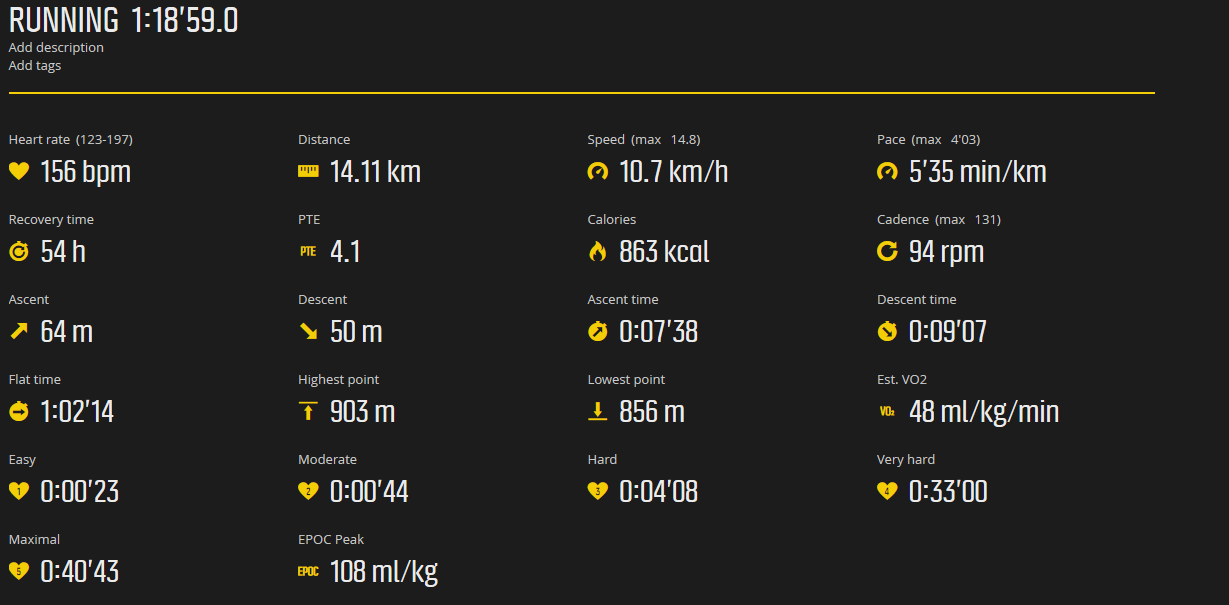
Task: Click the calories flame icon
Action: click(x=598, y=251)
